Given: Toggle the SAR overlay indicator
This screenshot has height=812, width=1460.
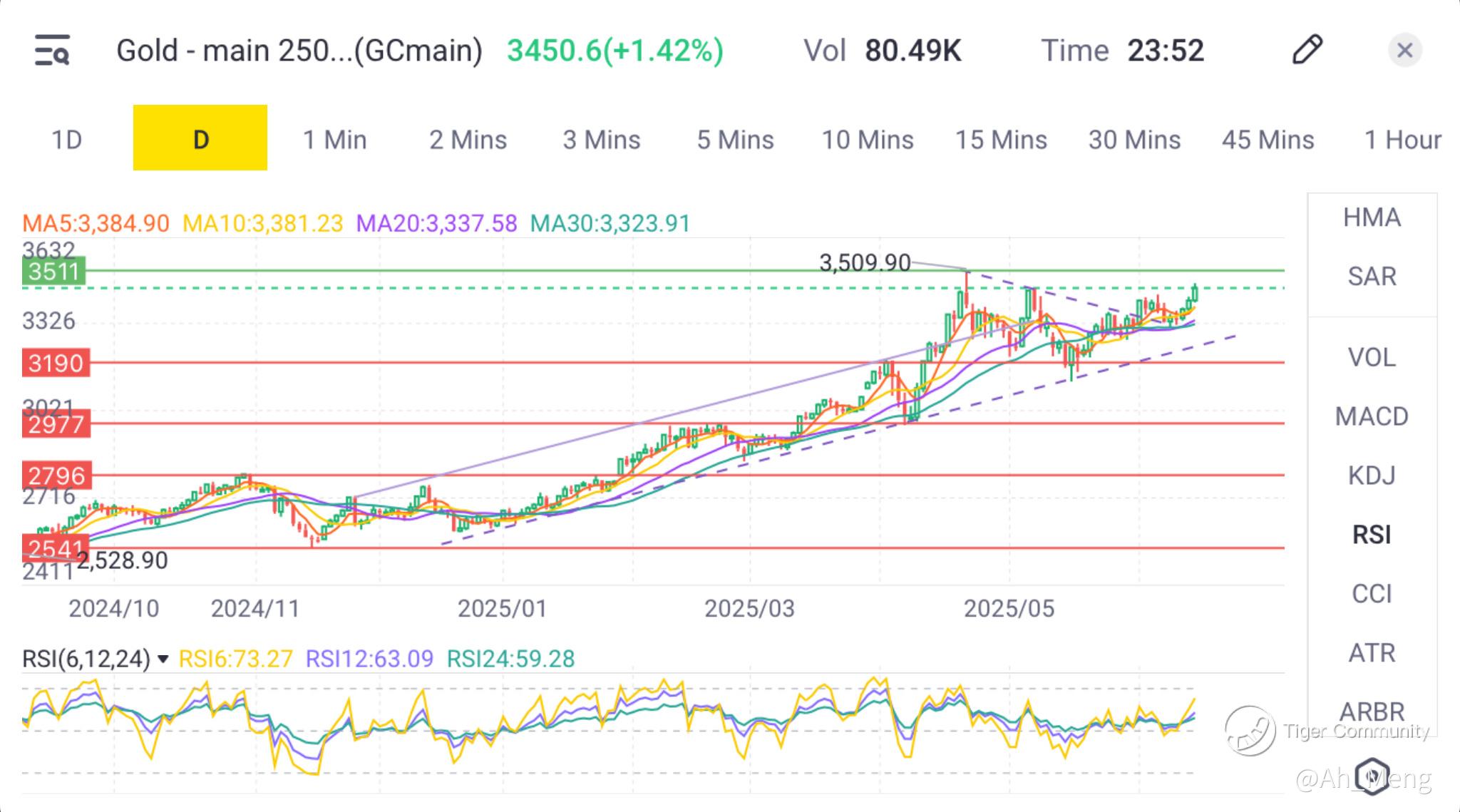Looking at the screenshot, I should coord(1372,276).
